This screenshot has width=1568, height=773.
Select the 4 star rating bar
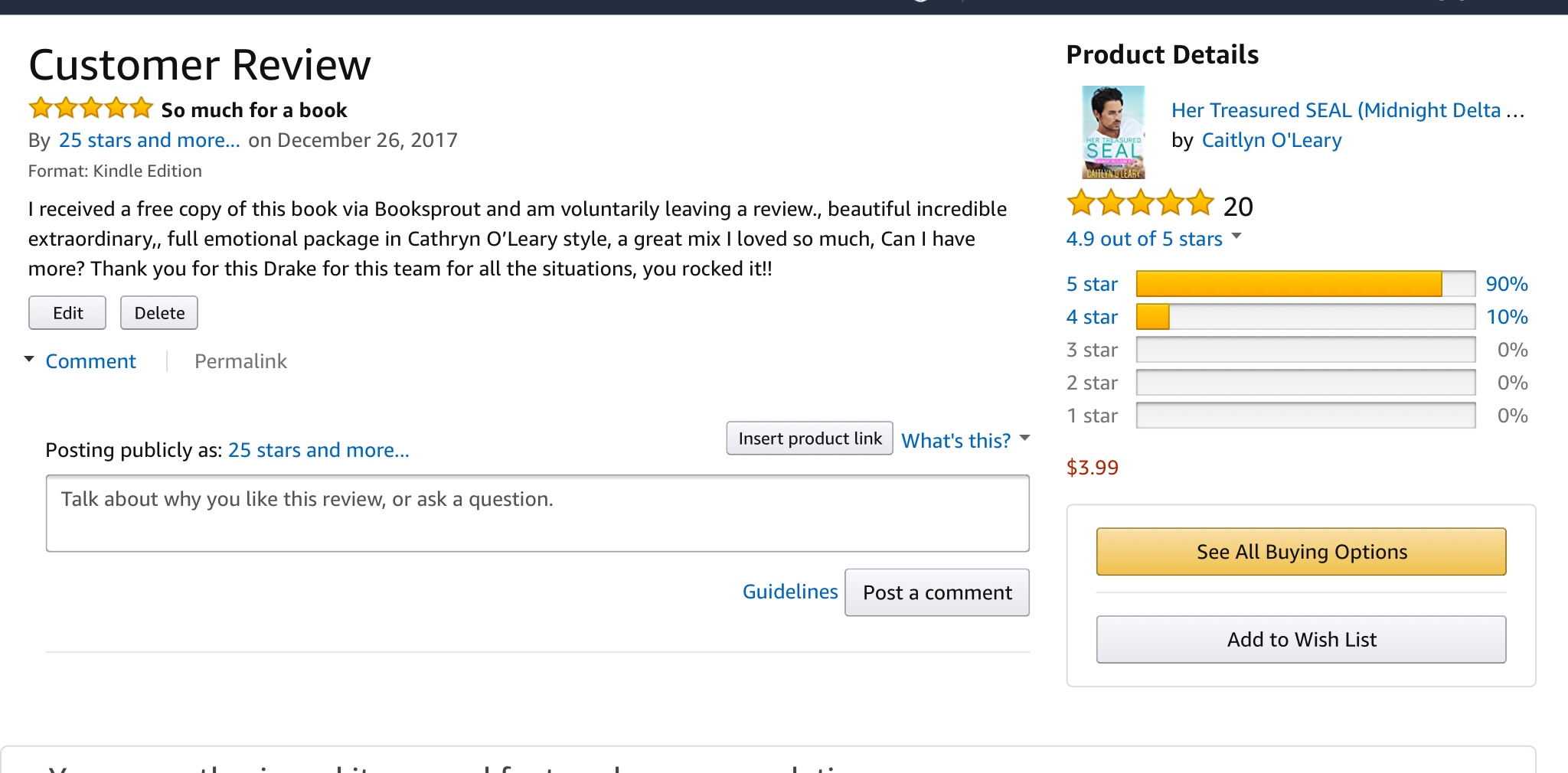1305,317
